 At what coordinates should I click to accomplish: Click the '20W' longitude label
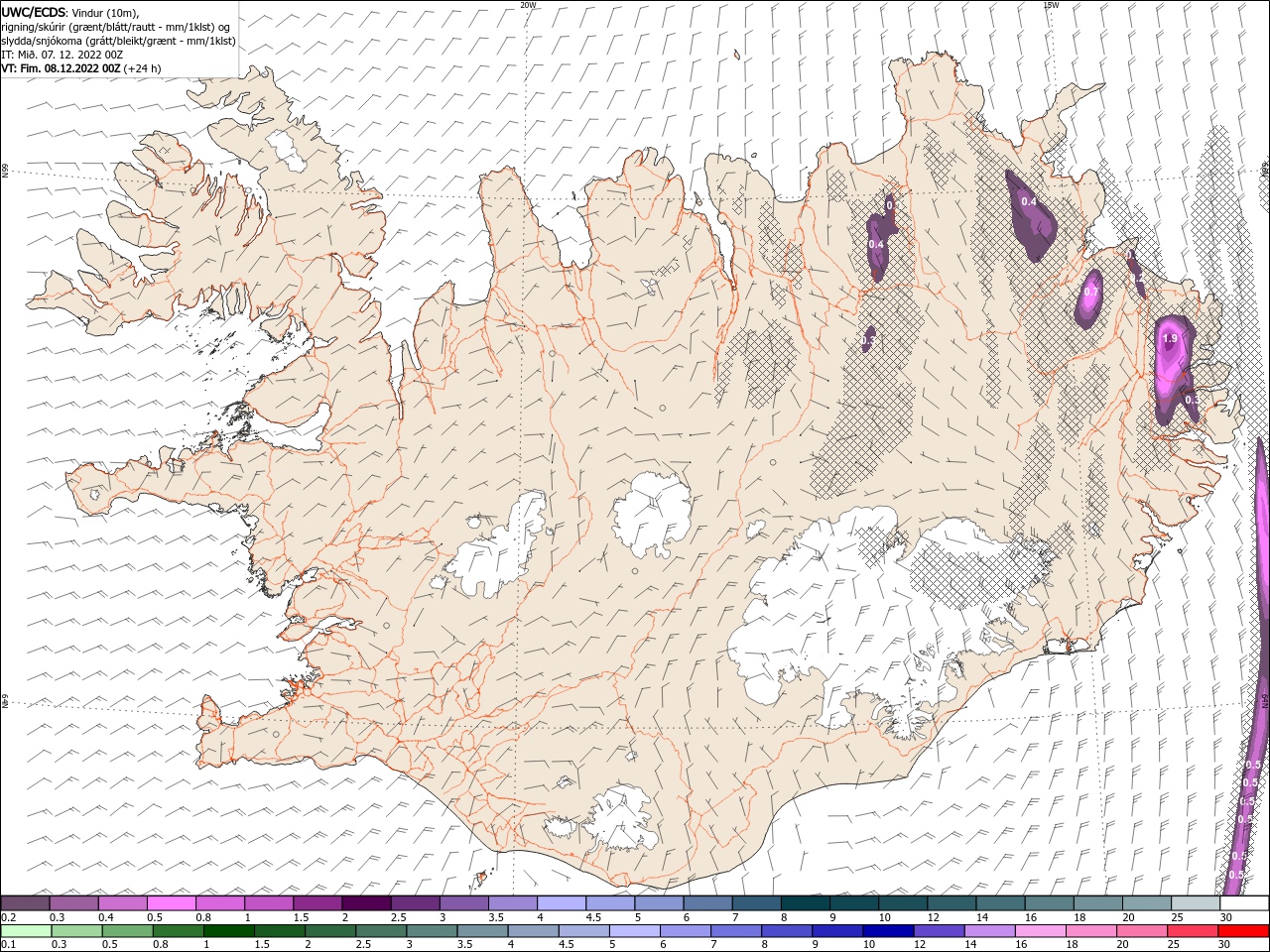528,4
